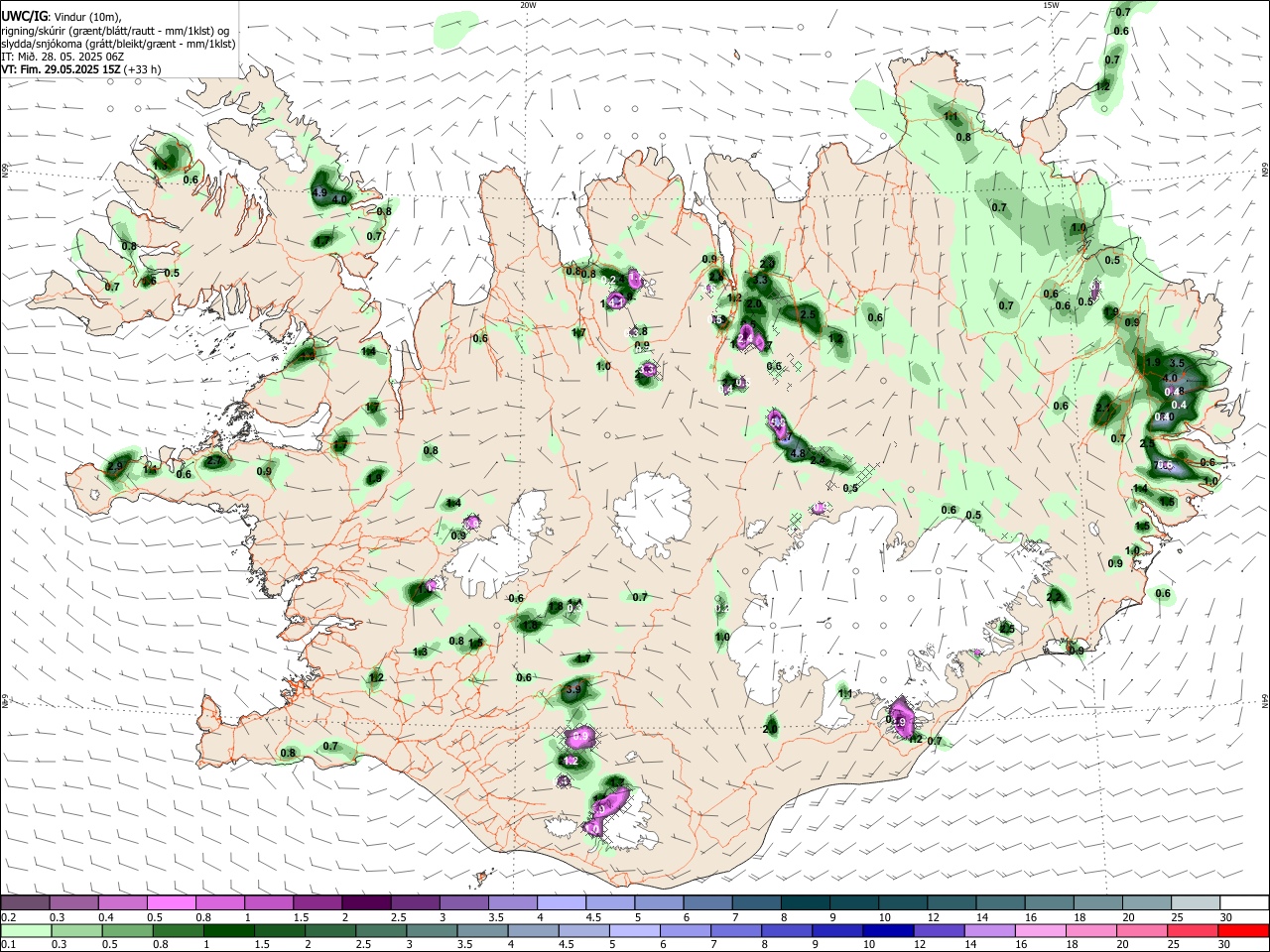Click the '0.2' label on the snow scale

8,917
